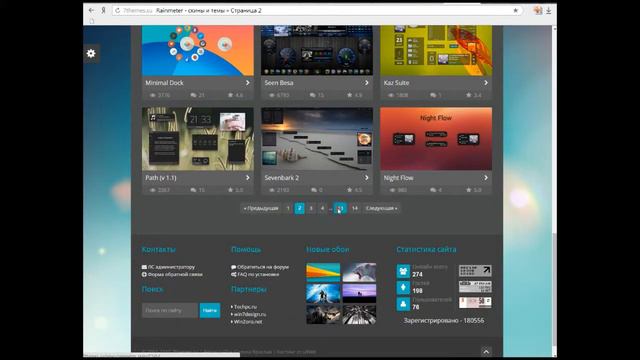Open the Sevenbark 2 preview thumbnail

(317, 139)
